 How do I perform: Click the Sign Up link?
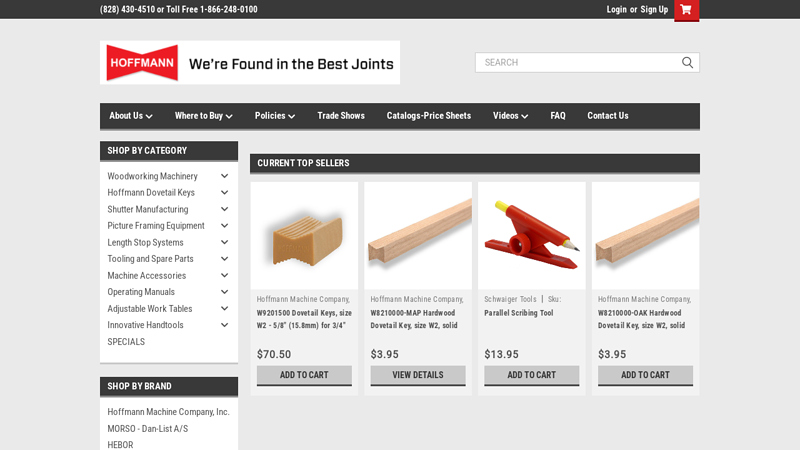click(654, 10)
